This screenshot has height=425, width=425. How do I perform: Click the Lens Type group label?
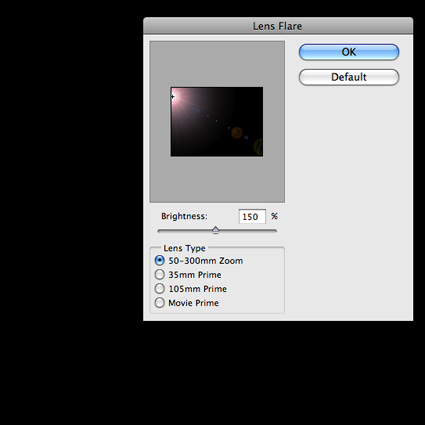184,248
